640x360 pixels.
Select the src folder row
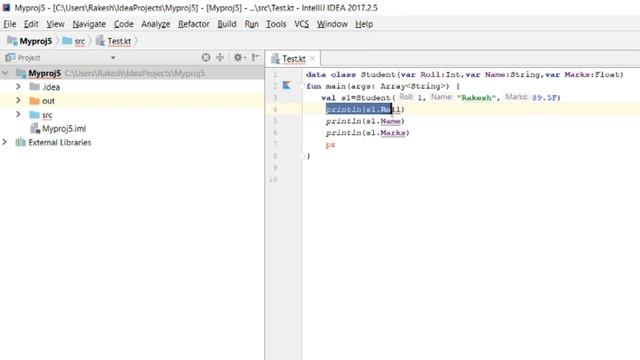132,115
